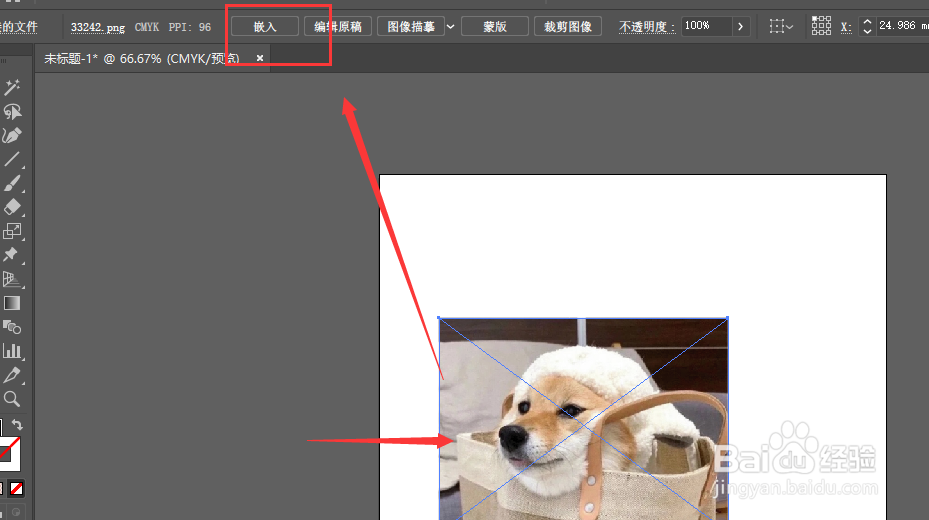
Task: Select the Line Segment tool
Action: click(12, 159)
